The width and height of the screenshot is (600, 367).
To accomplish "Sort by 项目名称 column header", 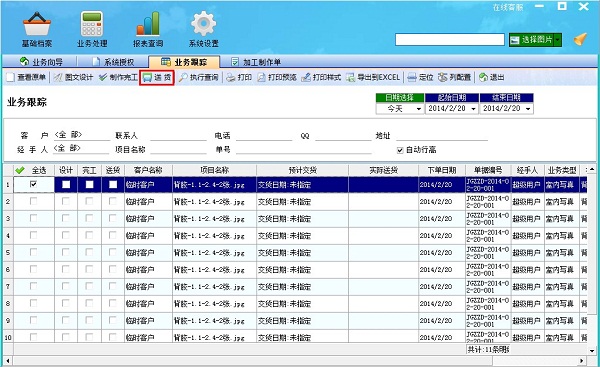I will click(x=214, y=170).
